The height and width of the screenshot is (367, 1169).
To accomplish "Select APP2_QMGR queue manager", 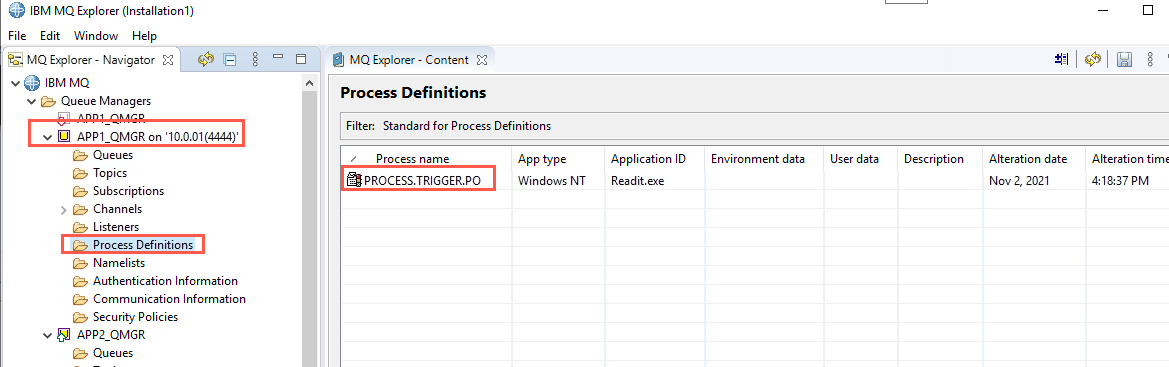I will [x=111, y=334].
